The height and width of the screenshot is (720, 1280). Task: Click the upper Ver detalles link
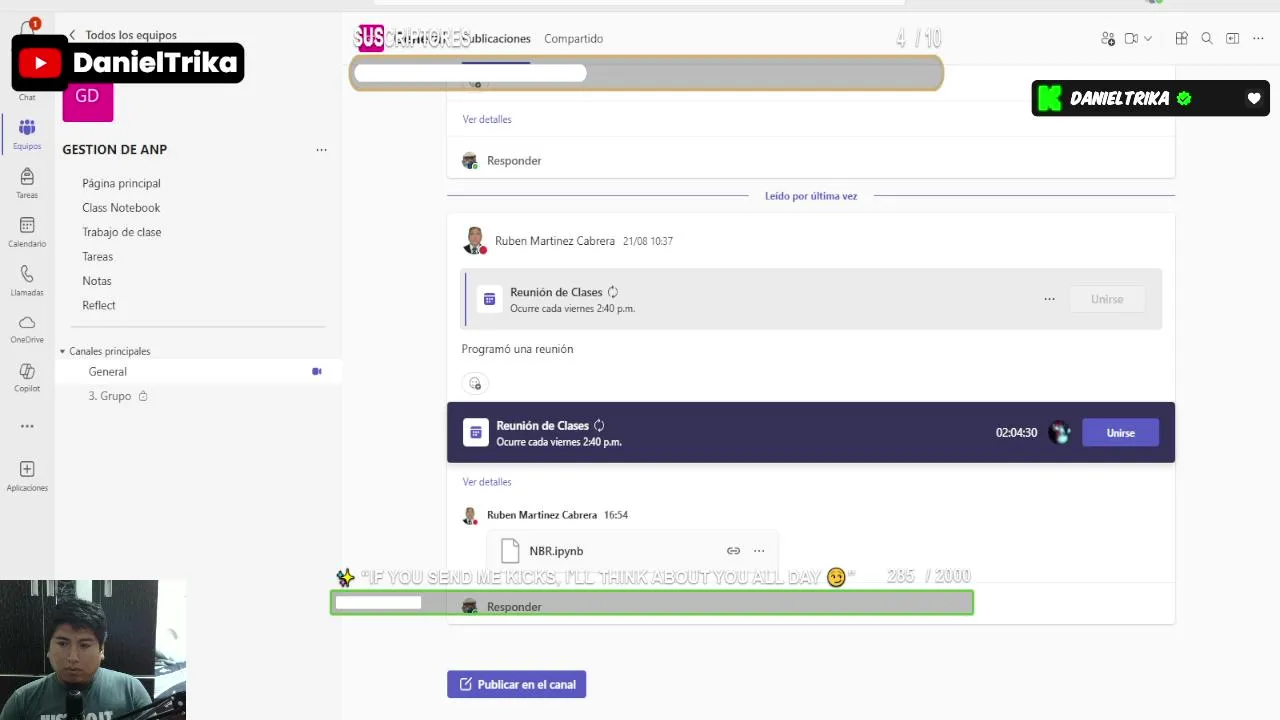487,119
